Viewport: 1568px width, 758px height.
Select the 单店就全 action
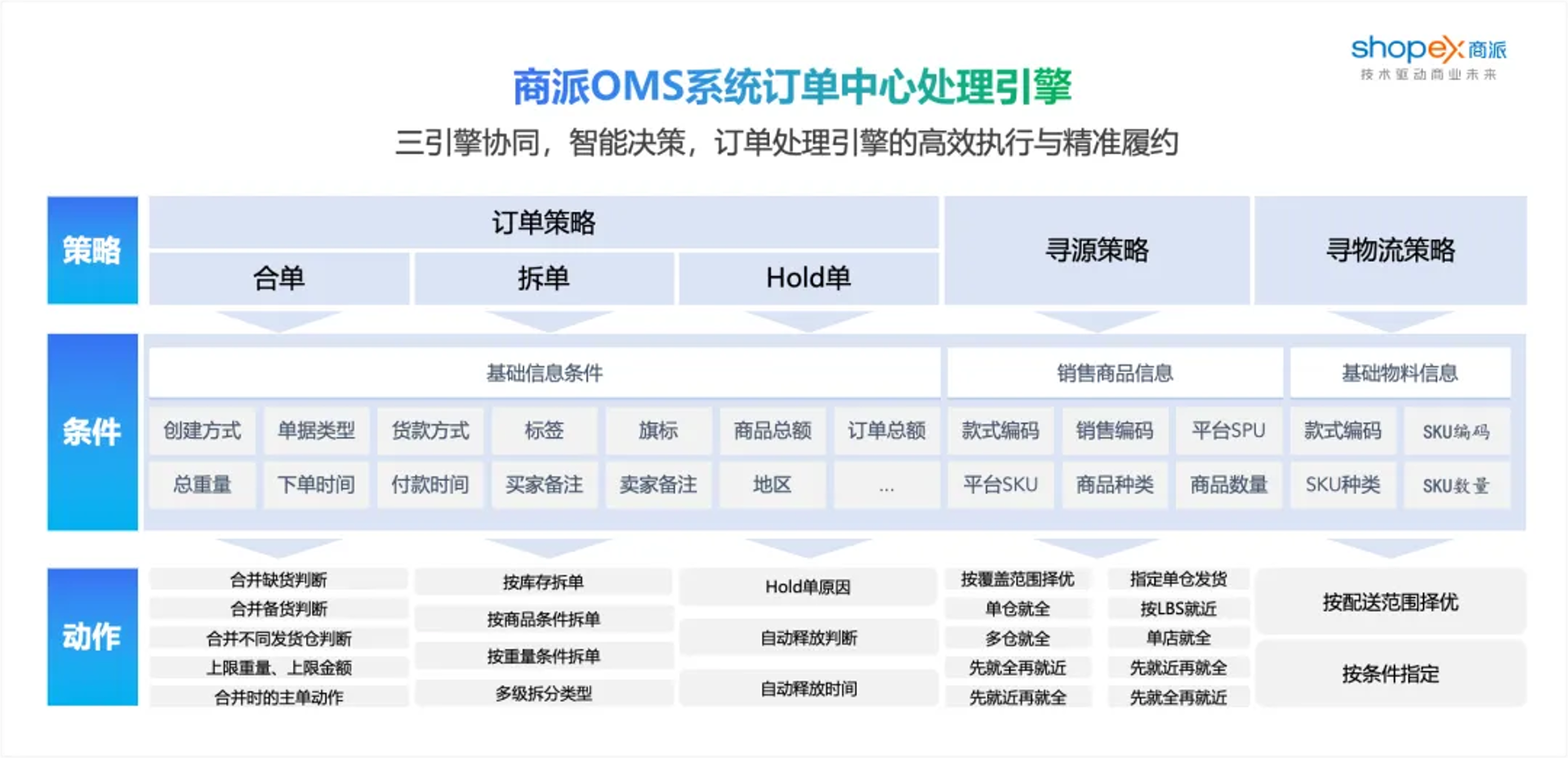(x=1178, y=638)
